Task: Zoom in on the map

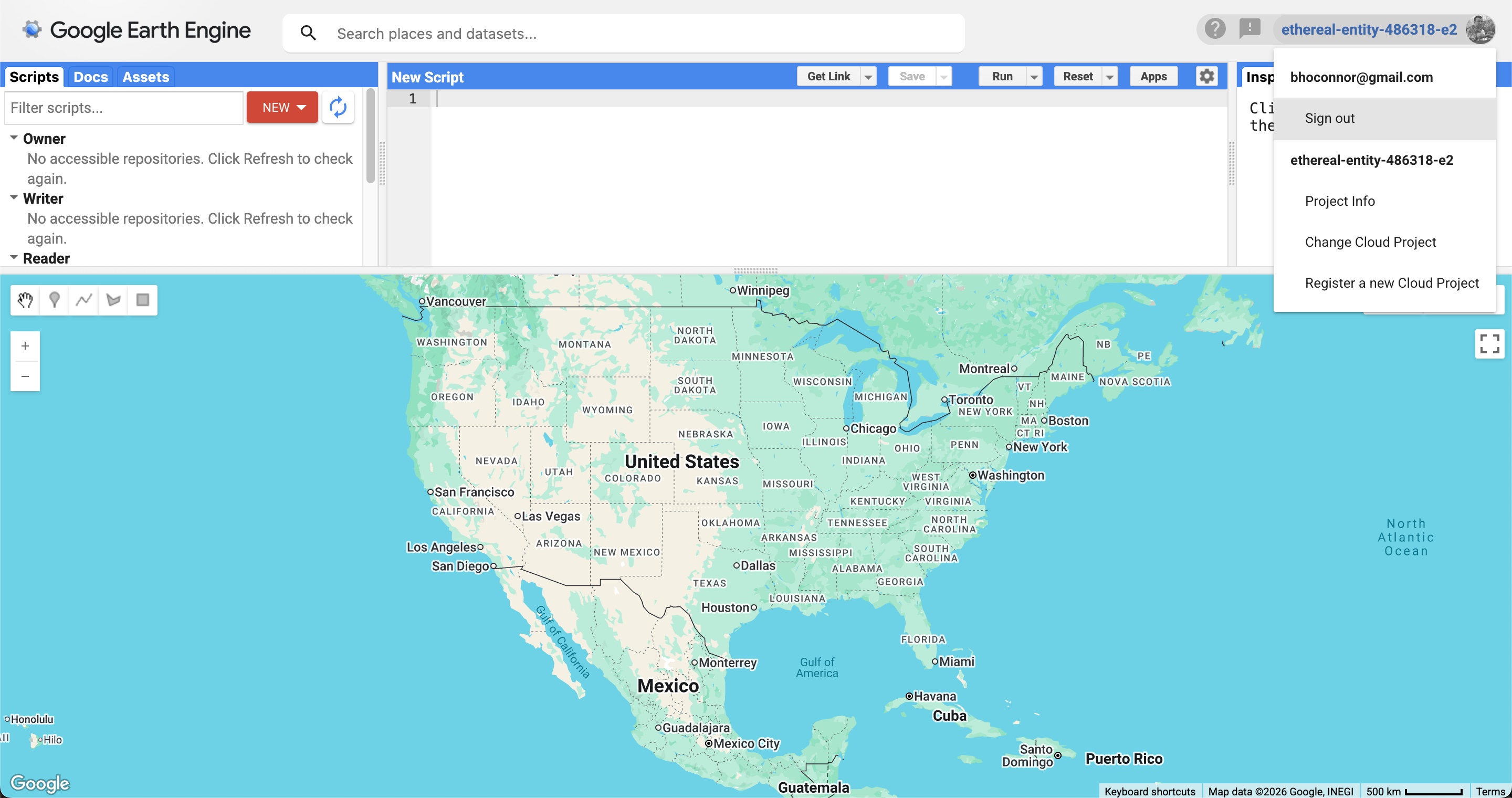Action: tap(25, 346)
